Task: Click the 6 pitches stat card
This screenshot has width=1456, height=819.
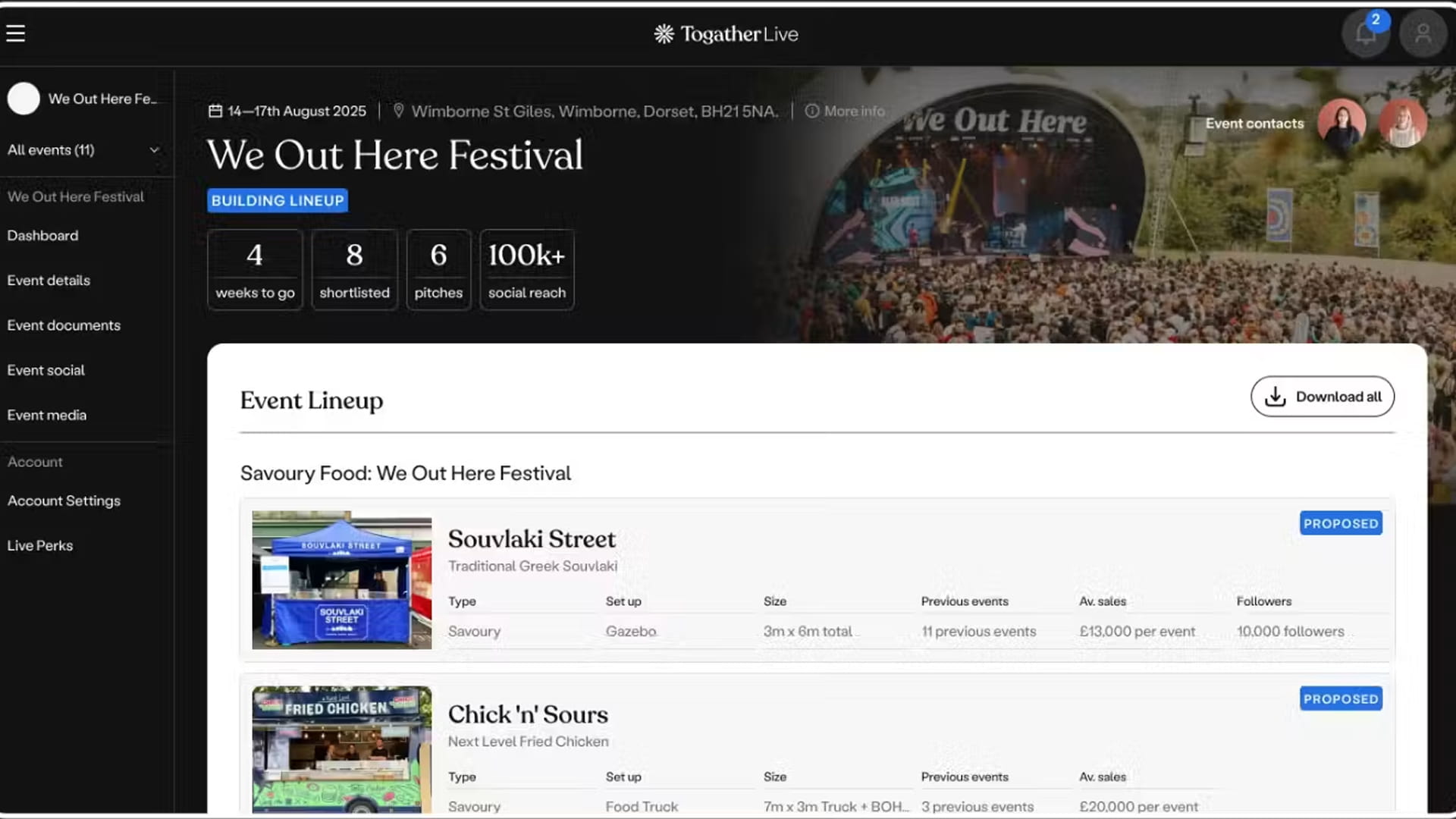Action: 438,269
